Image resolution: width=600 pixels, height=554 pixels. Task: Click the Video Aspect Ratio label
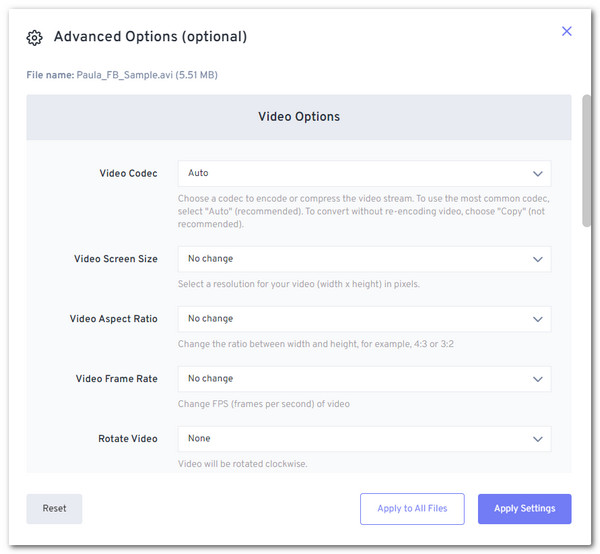pos(113,319)
